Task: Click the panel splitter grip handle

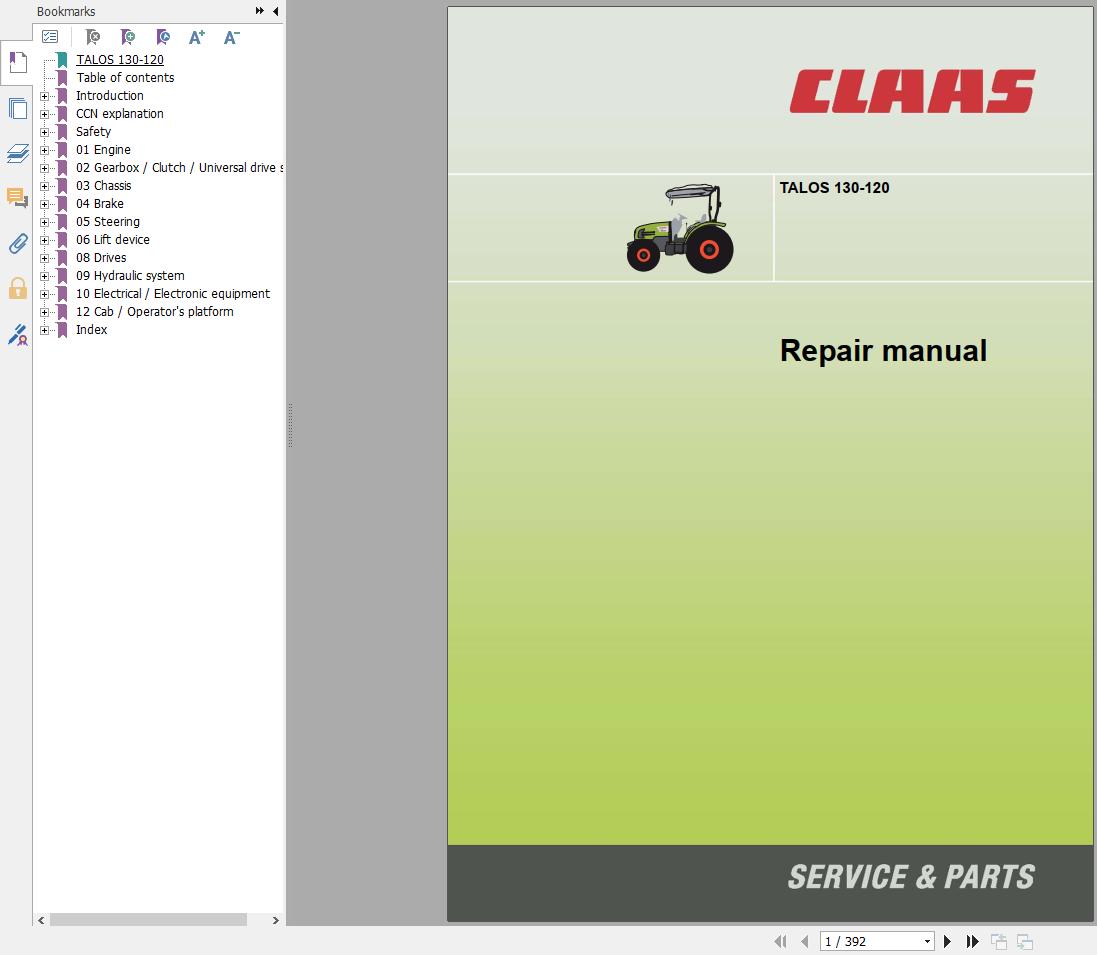Action: pos(290,425)
